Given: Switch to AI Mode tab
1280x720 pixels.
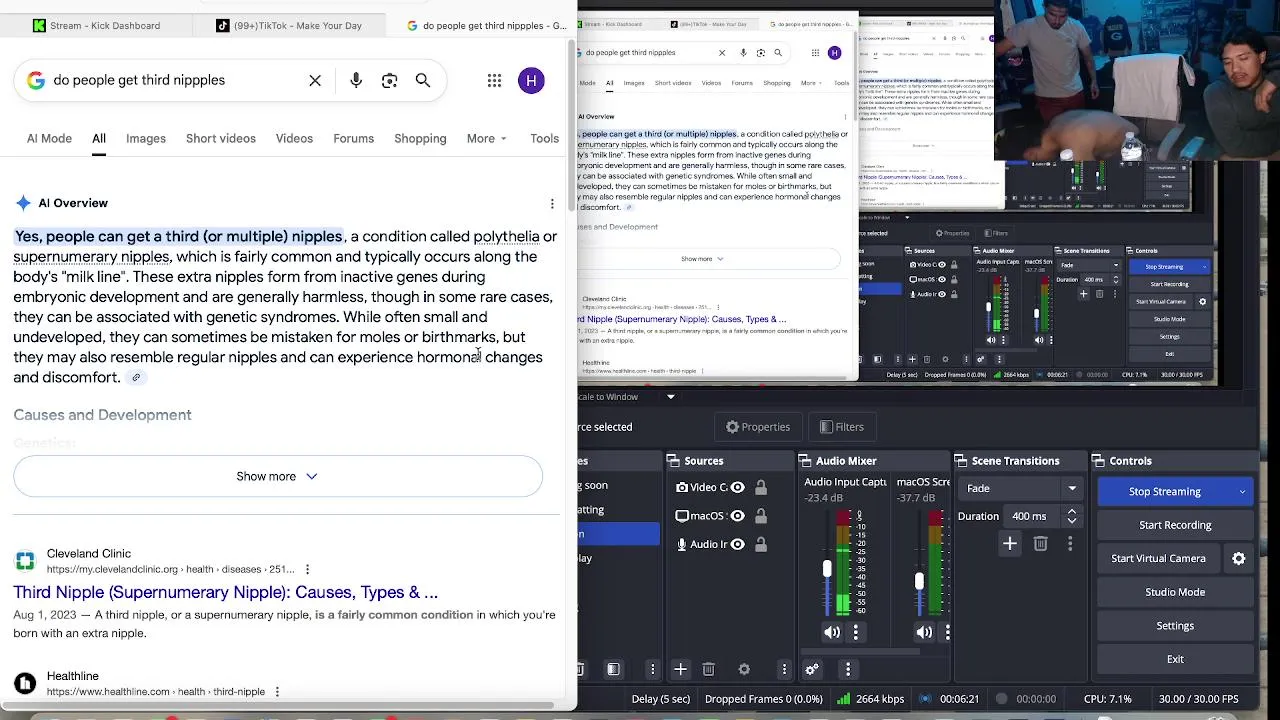Looking at the screenshot, I should (x=49, y=138).
